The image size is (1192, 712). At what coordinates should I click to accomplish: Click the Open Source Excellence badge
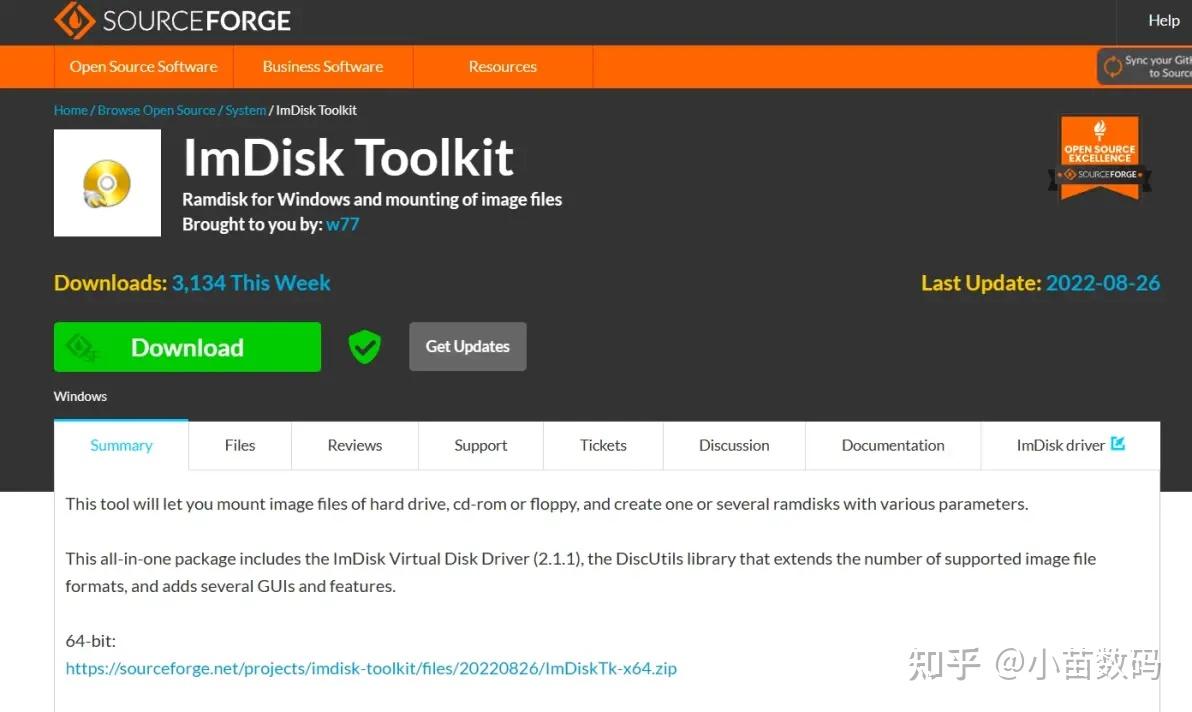[x=1099, y=156]
